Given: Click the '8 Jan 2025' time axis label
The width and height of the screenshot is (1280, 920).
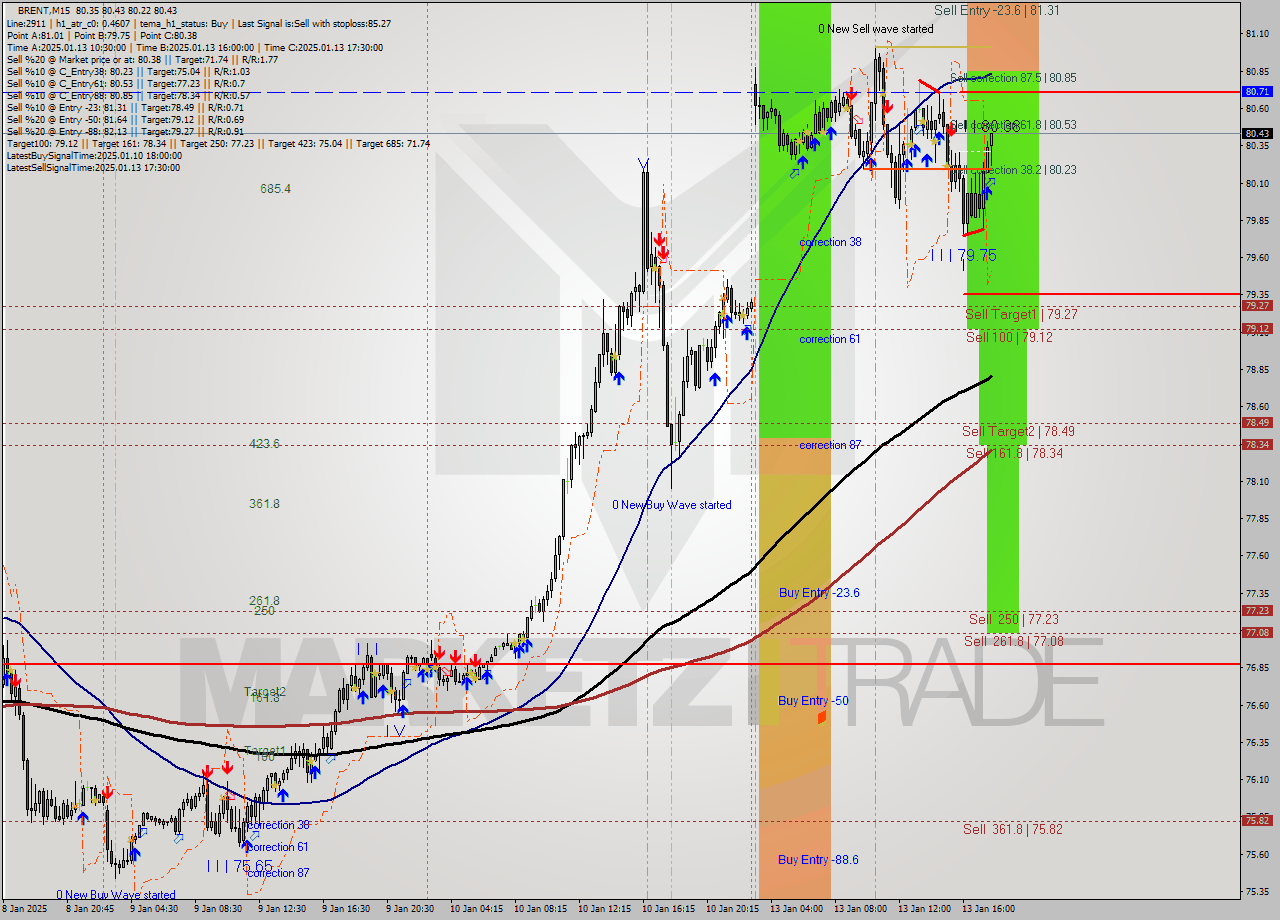Looking at the screenshot, I should pyautogui.click(x=23, y=909).
